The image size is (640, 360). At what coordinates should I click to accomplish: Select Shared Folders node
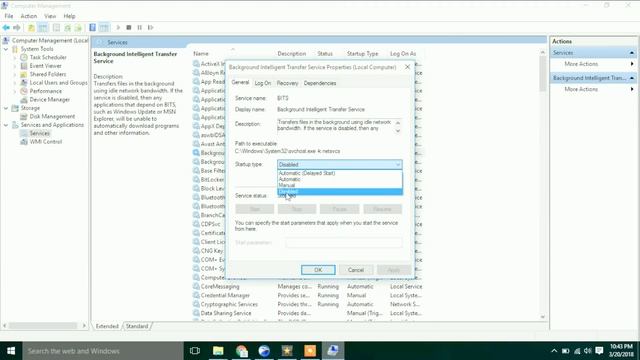[47, 74]
